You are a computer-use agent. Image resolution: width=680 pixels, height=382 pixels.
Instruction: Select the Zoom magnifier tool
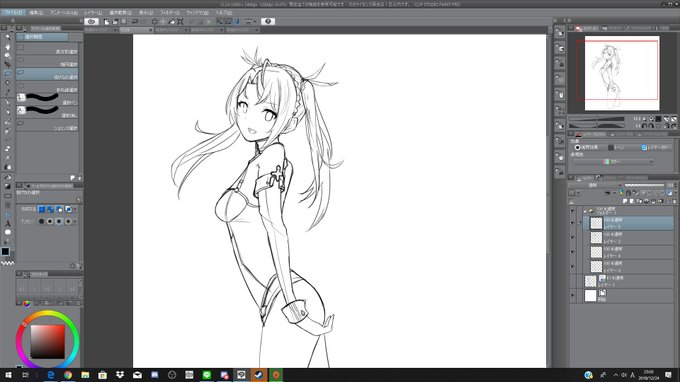point(7,37)
